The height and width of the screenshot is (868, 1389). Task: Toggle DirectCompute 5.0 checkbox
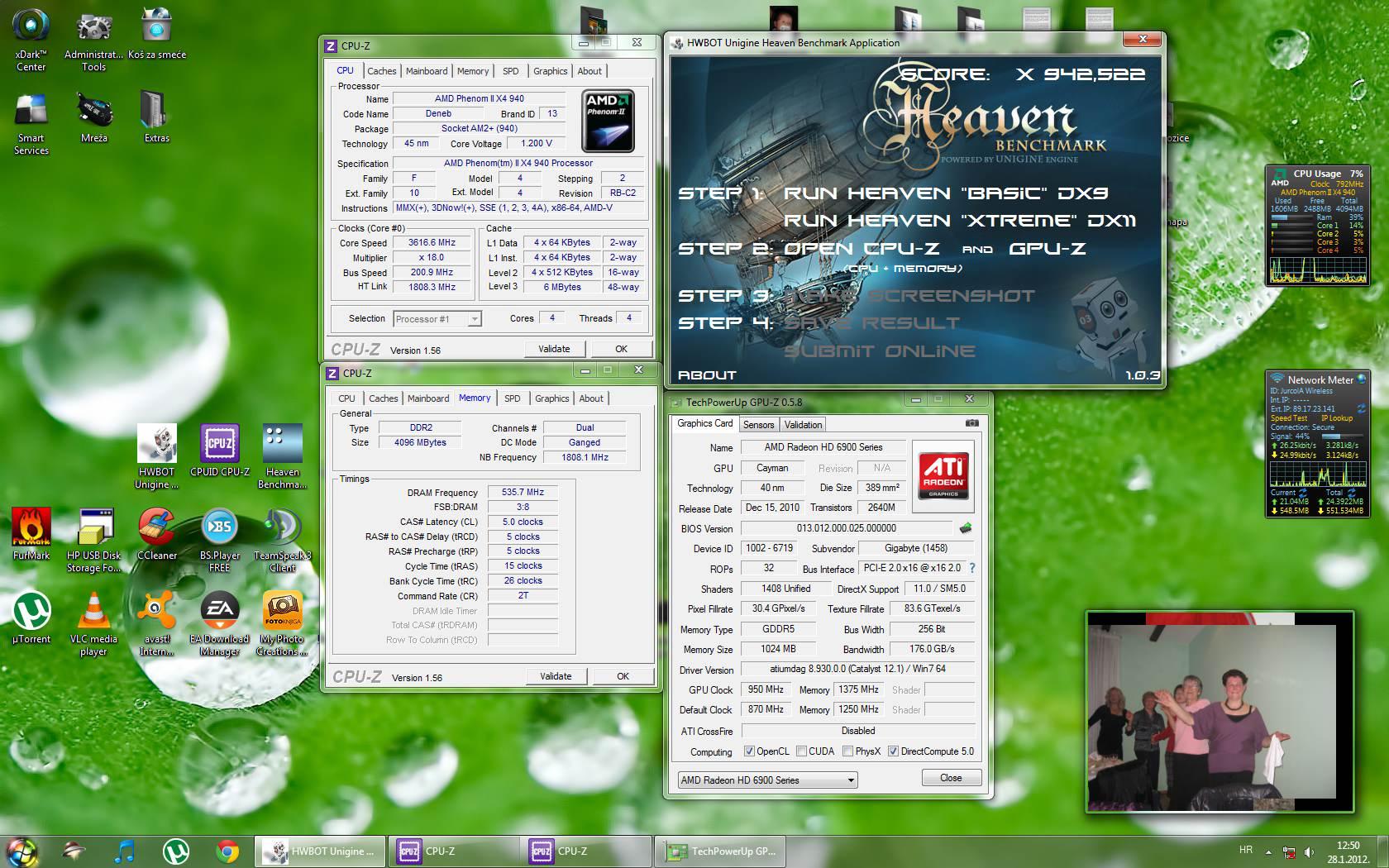point(893,751)
